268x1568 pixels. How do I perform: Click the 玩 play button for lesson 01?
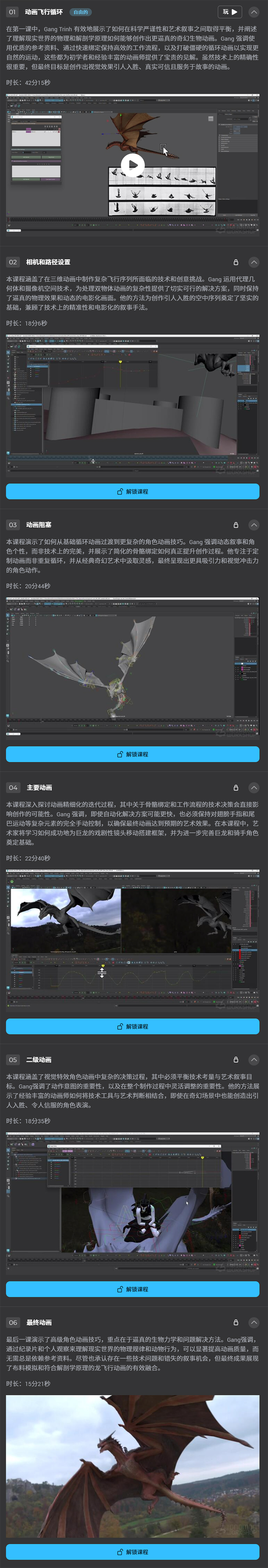229,12
